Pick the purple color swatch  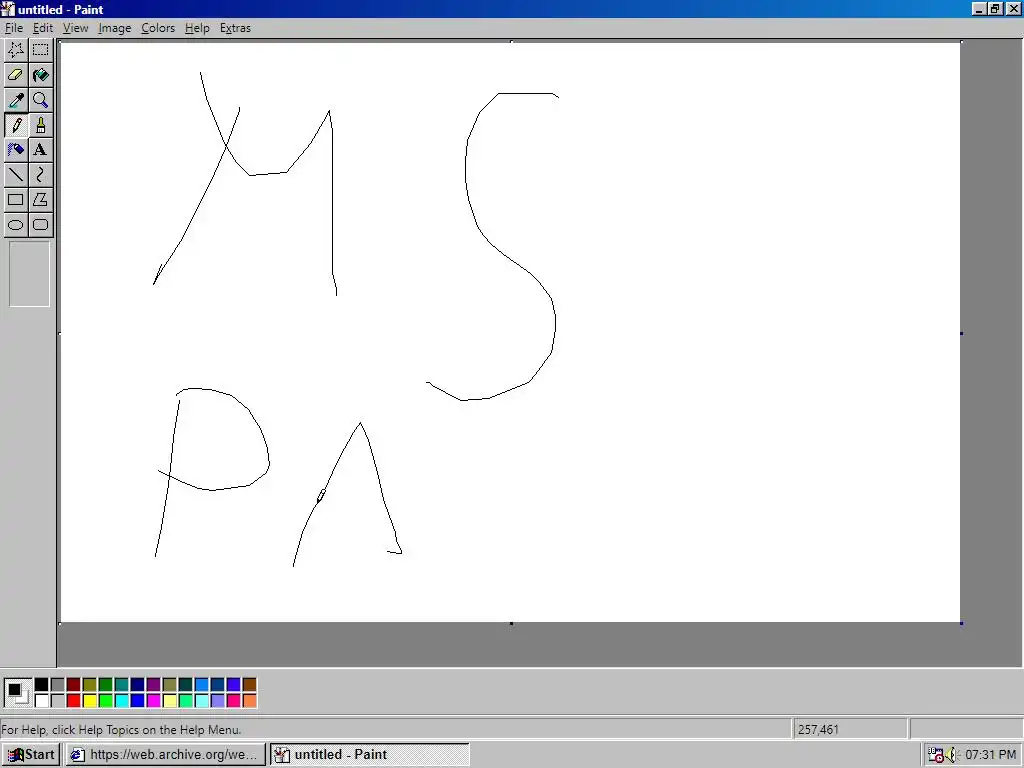153,684
